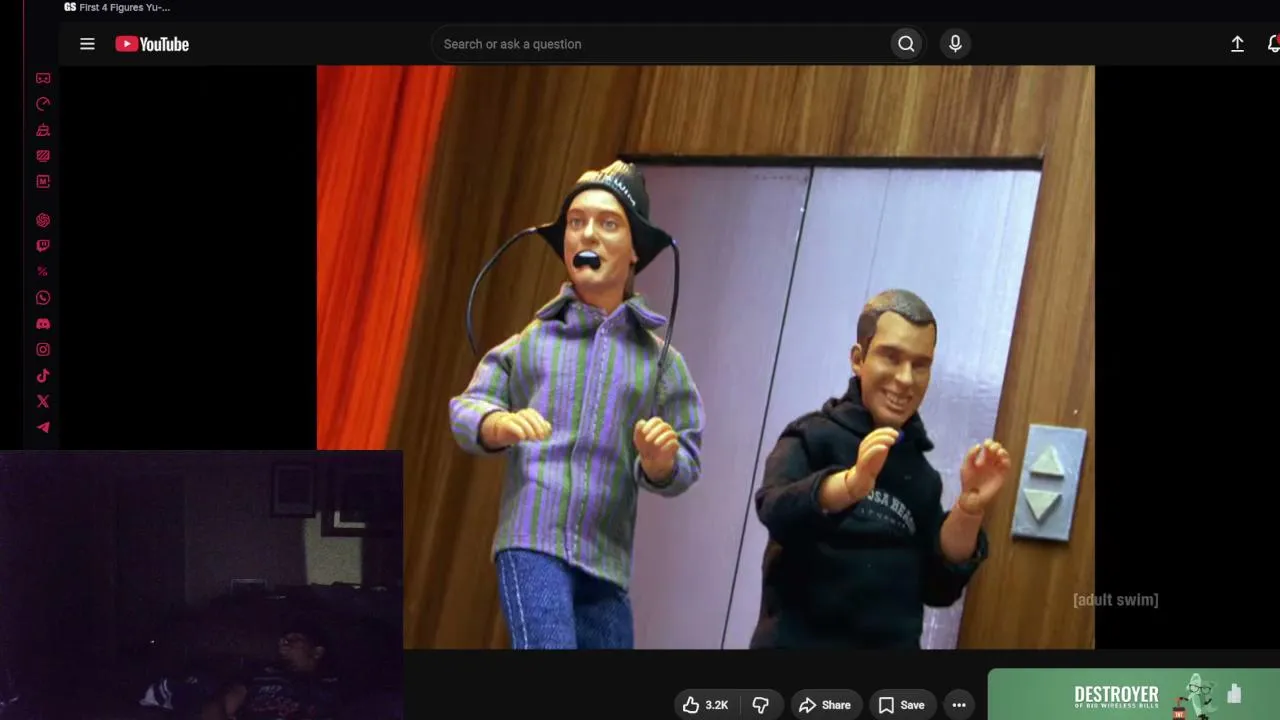Click the percent sign sidebar icon
1280x720 pixels.
coord(43,272)
